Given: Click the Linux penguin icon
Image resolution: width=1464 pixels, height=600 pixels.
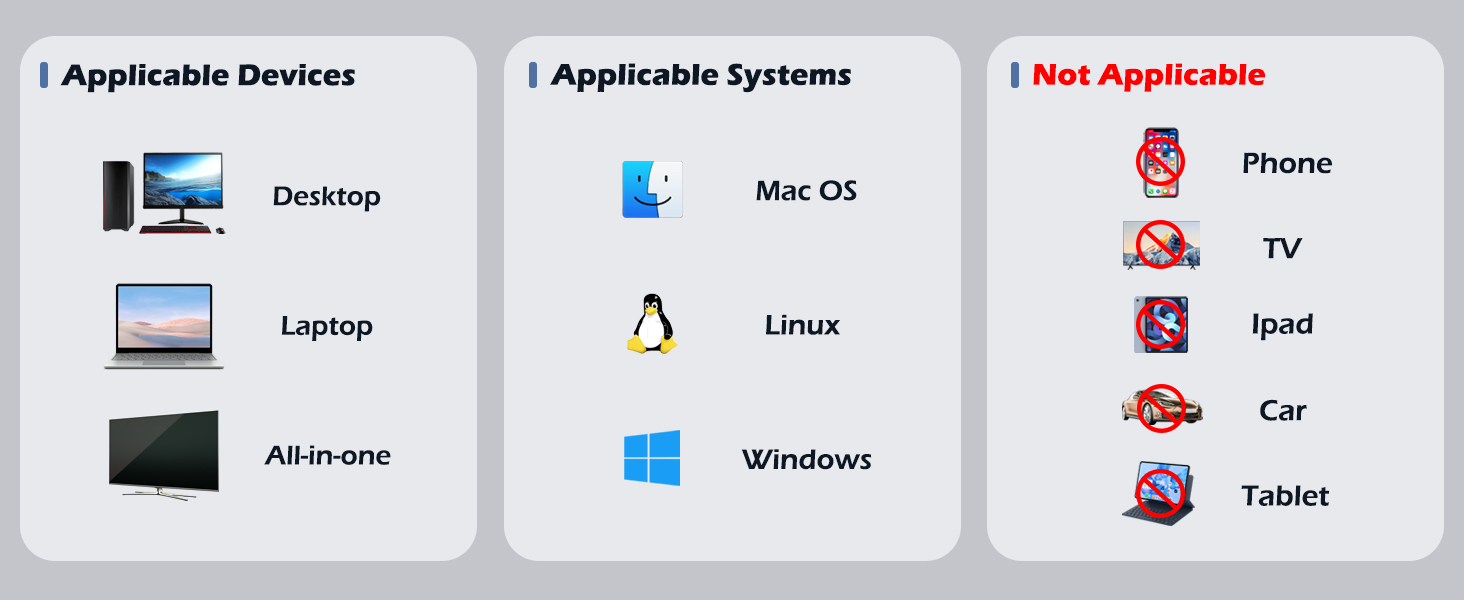Looking at the screenshot, I should pos(652,324).
